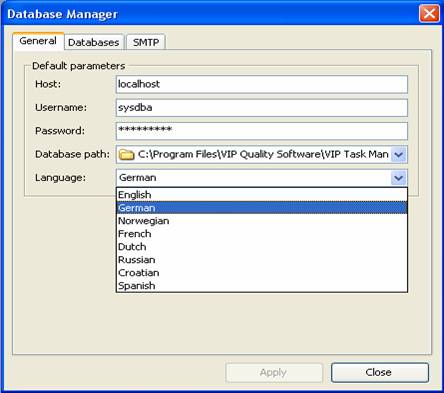Screen dimensions: 444x393
Task: Select the General tab
Action: pyautogui.click(x=38, y=41)
